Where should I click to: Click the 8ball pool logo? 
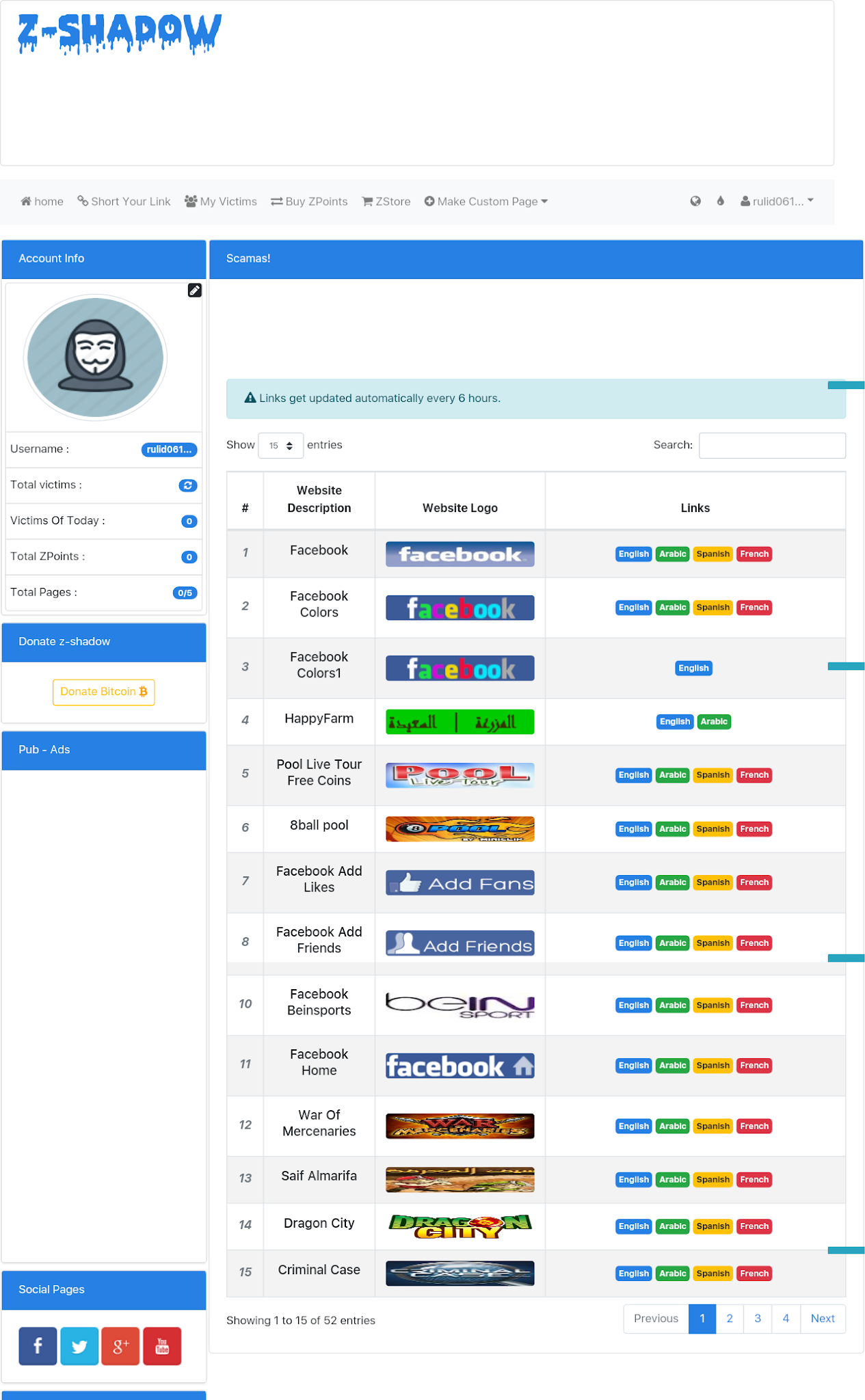tap(460, 829)
